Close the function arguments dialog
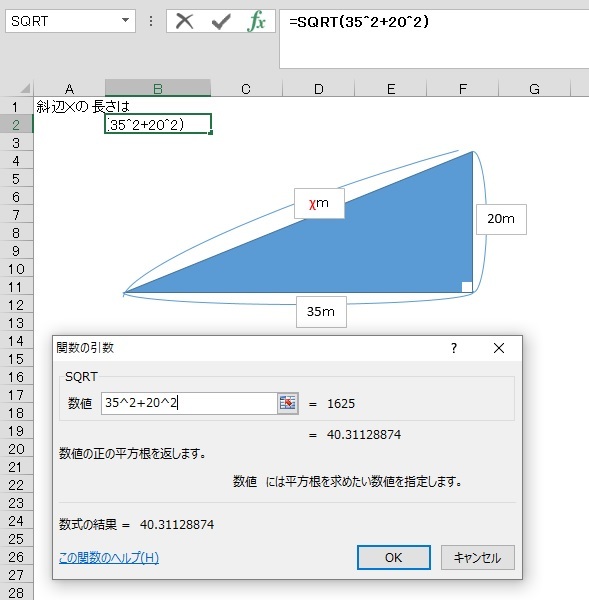 click(499, 348)
